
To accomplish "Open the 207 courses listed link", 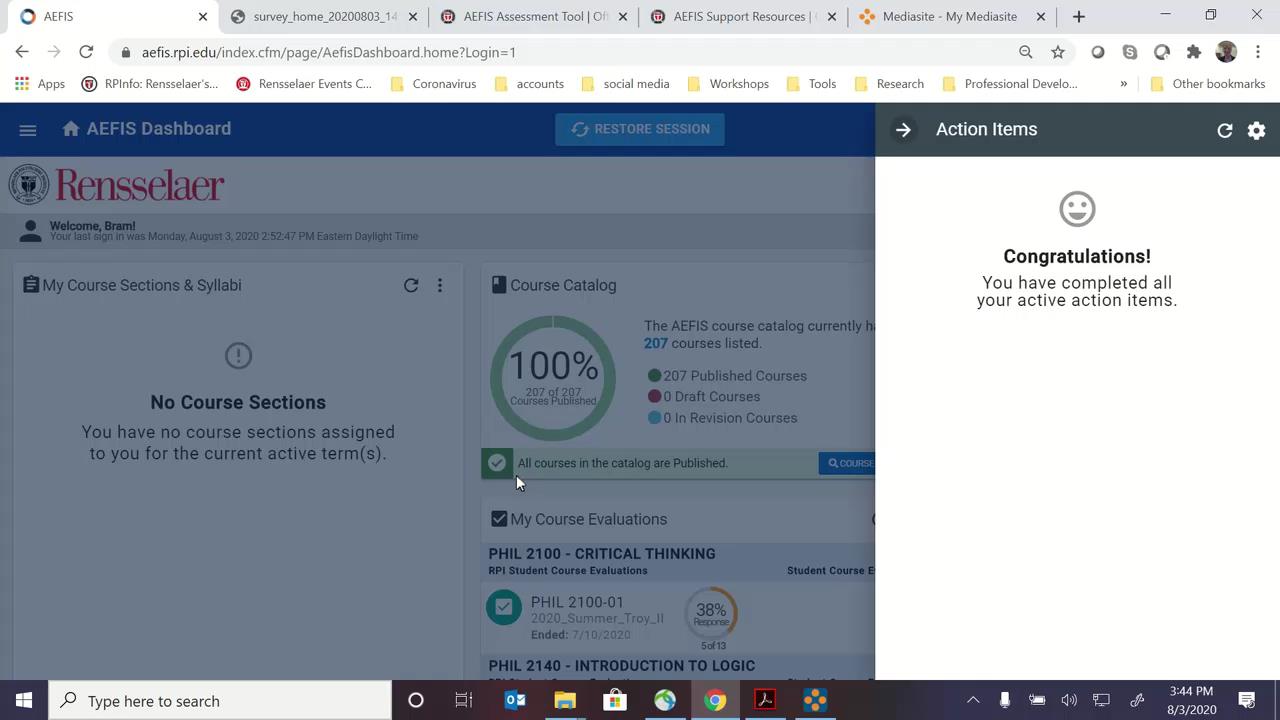I will pyautogui.click(x=655, y=343).
